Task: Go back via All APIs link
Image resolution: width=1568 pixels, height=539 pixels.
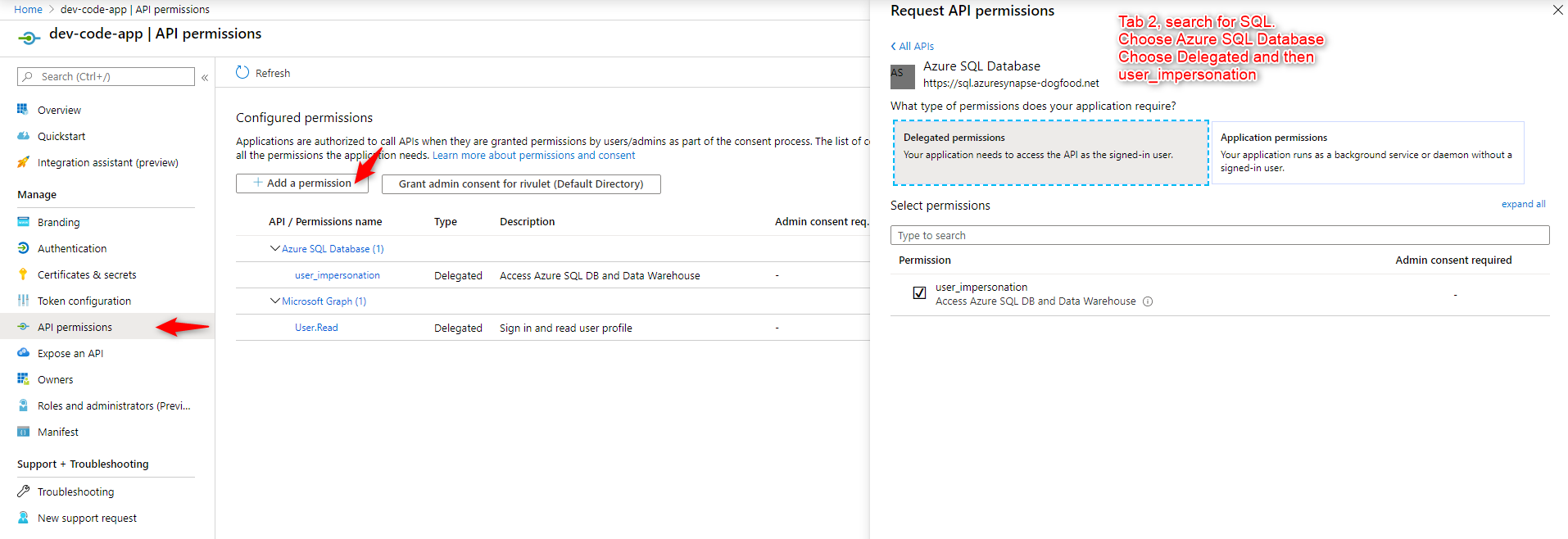Action: point(912,46)
